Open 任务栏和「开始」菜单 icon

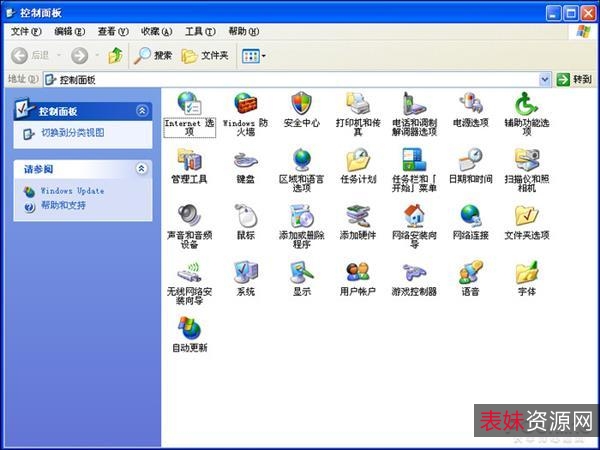[414, 159]
